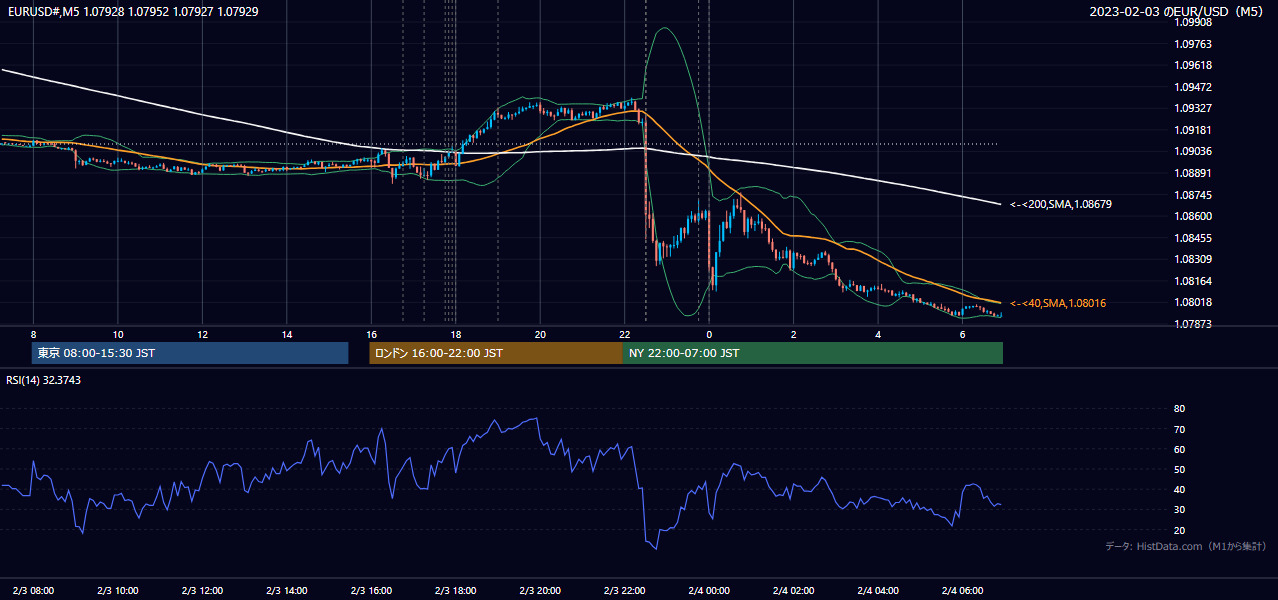This screenshot has height=600, width=1278.
Task: Click price level 1.07873 on the axis
Action: pos(1192,324)
